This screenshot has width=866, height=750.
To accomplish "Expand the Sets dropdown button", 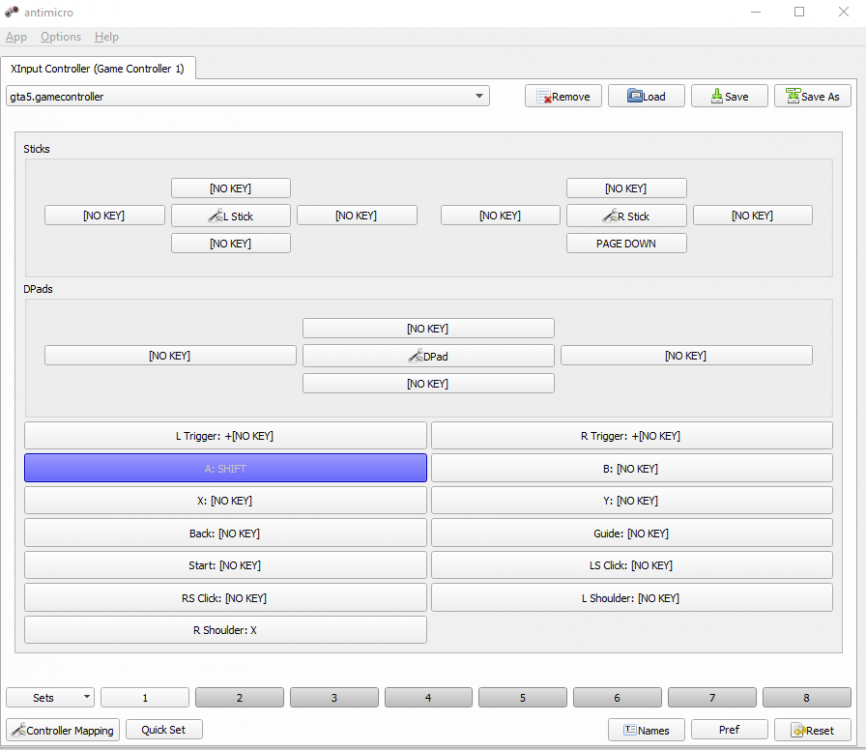I will (50, 698).
